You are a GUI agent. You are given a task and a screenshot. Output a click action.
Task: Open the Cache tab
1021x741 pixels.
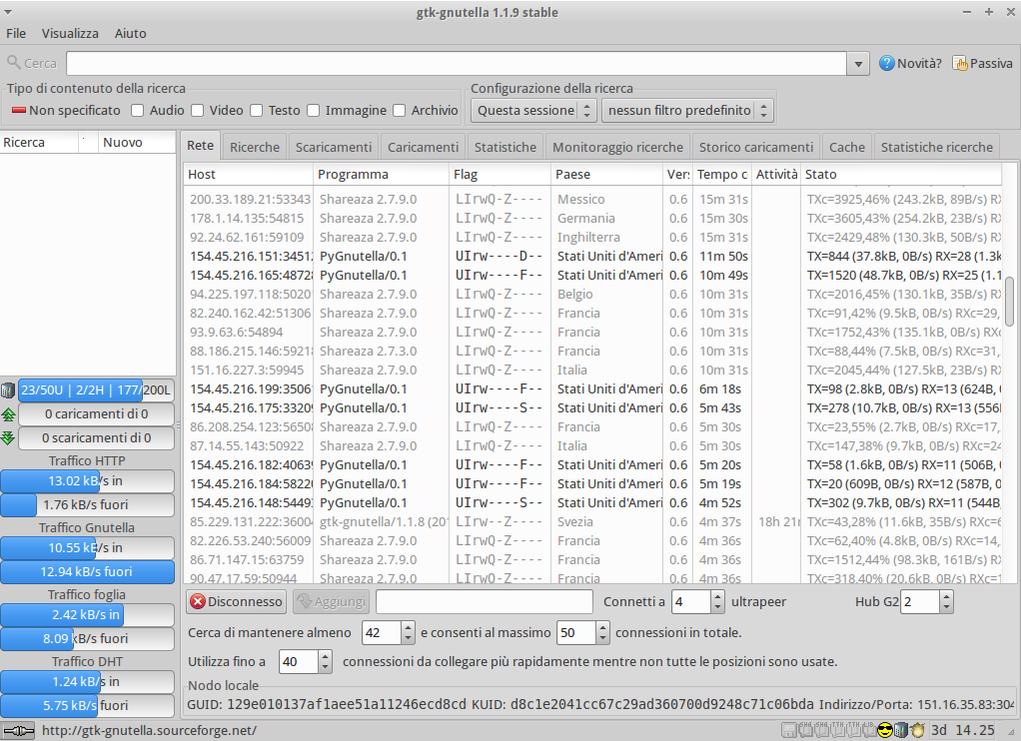coord(847,147)
